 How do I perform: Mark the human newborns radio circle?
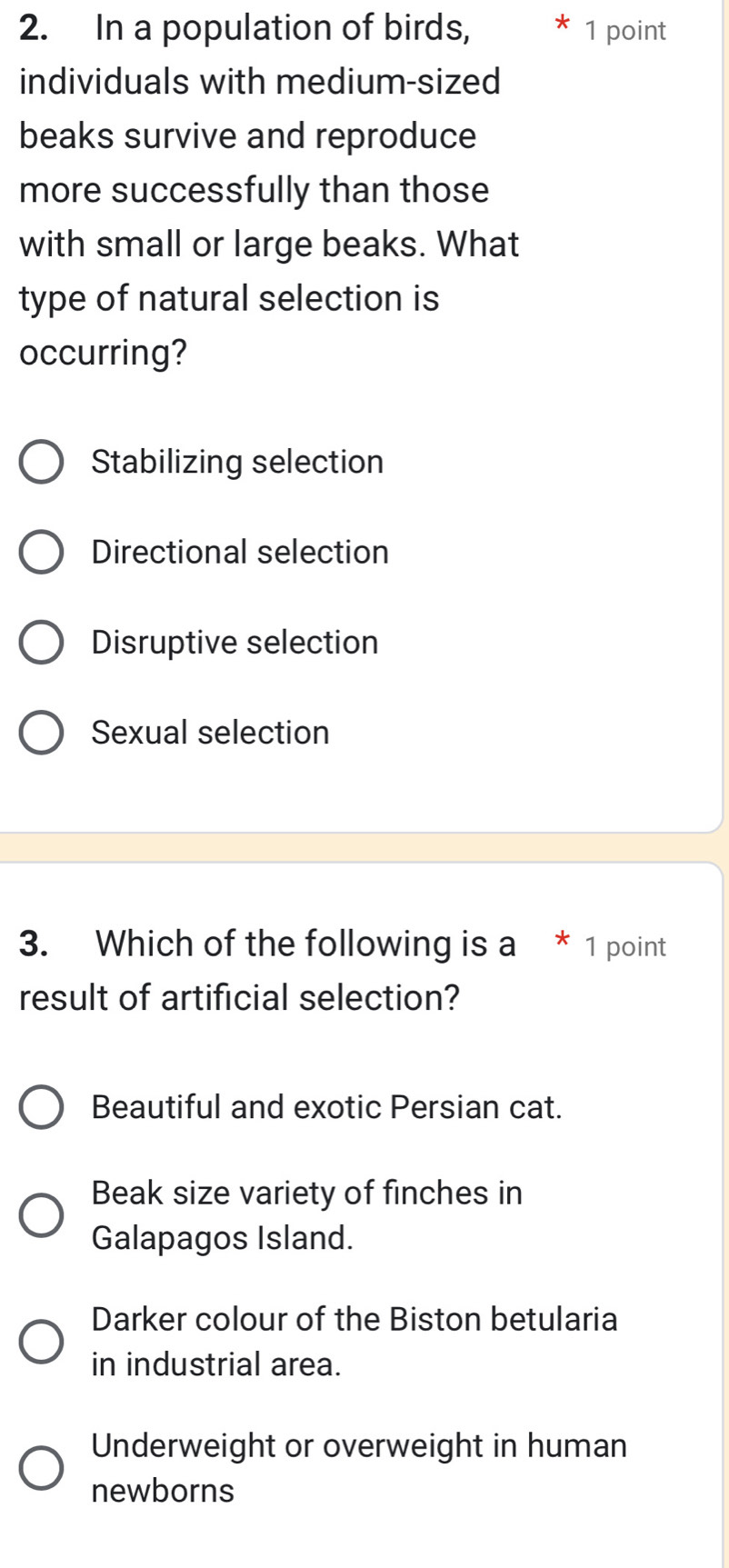point(42,1468)
